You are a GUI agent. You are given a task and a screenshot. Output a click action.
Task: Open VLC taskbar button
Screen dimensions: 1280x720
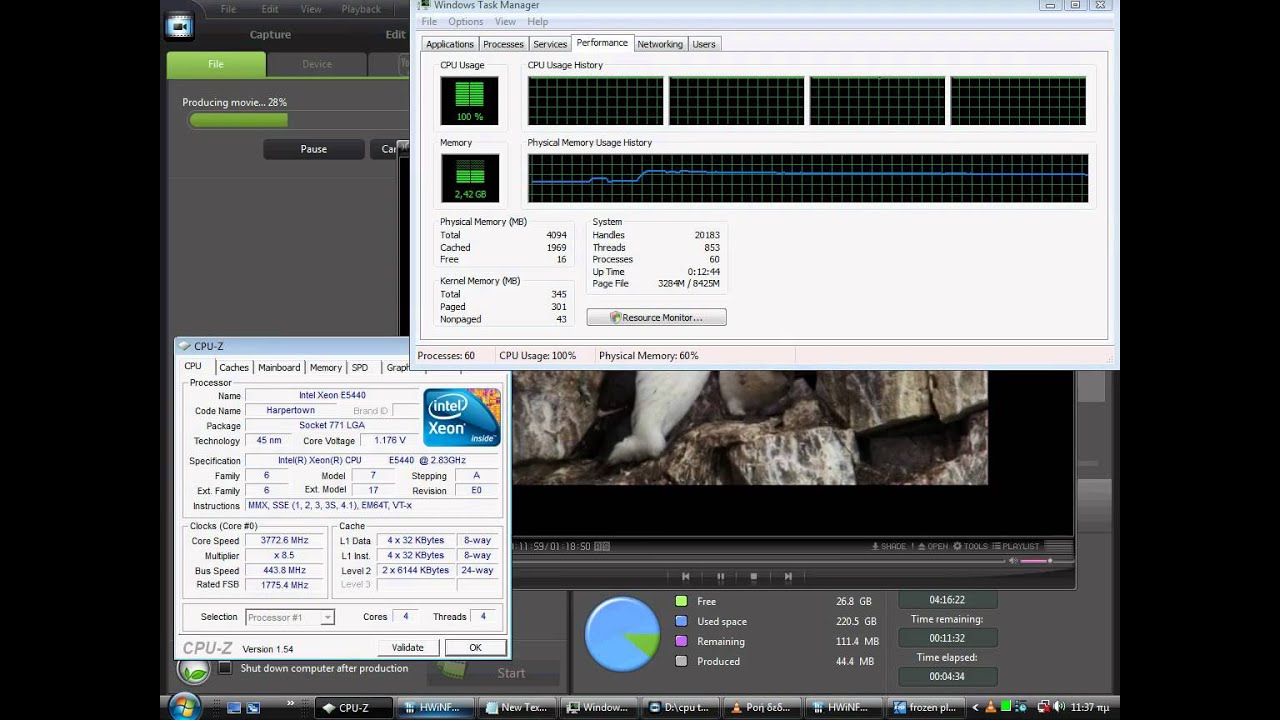(x=760, y=707)
